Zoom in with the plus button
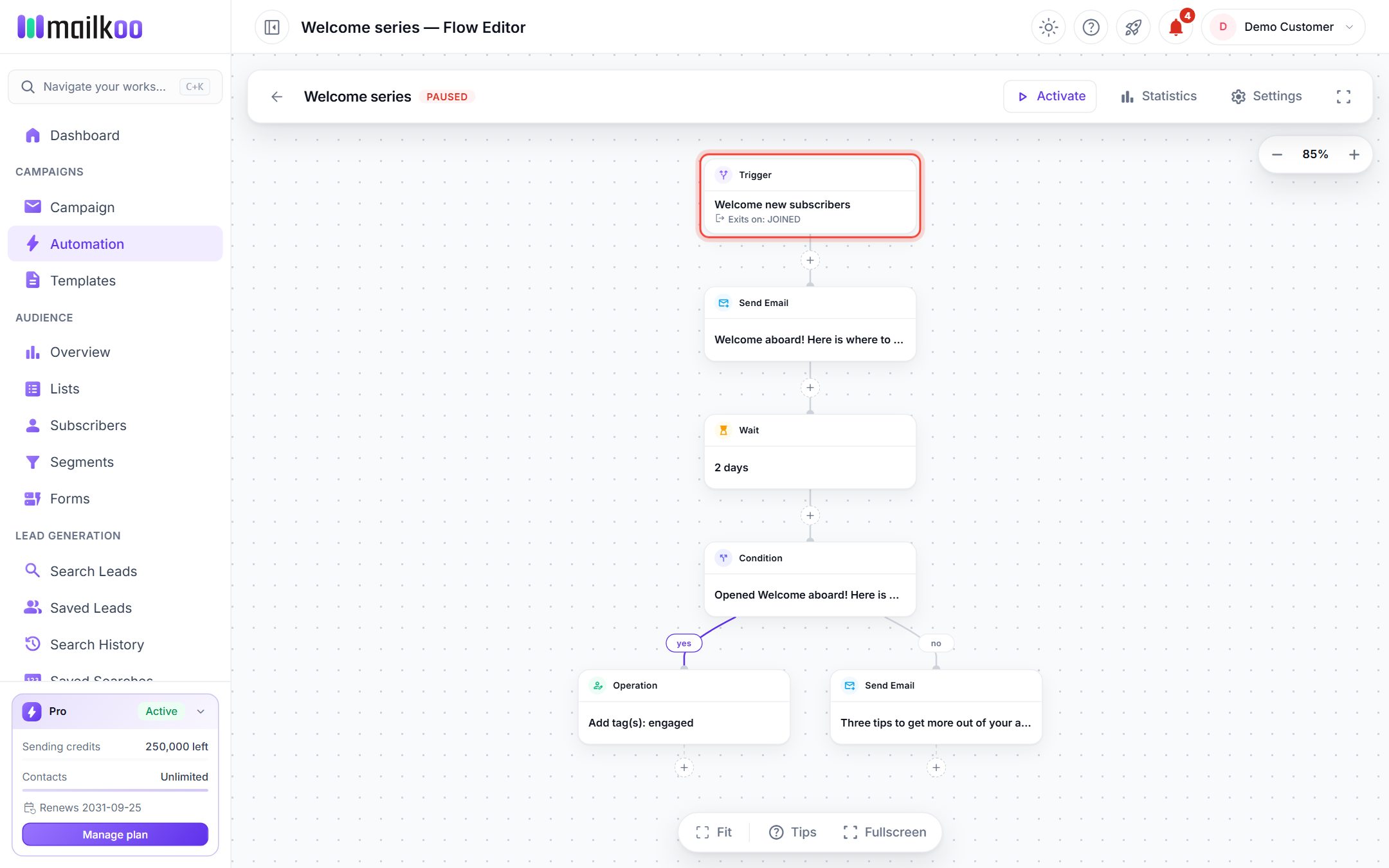Screen dimensions: 1389x868 coord(1354,154)
